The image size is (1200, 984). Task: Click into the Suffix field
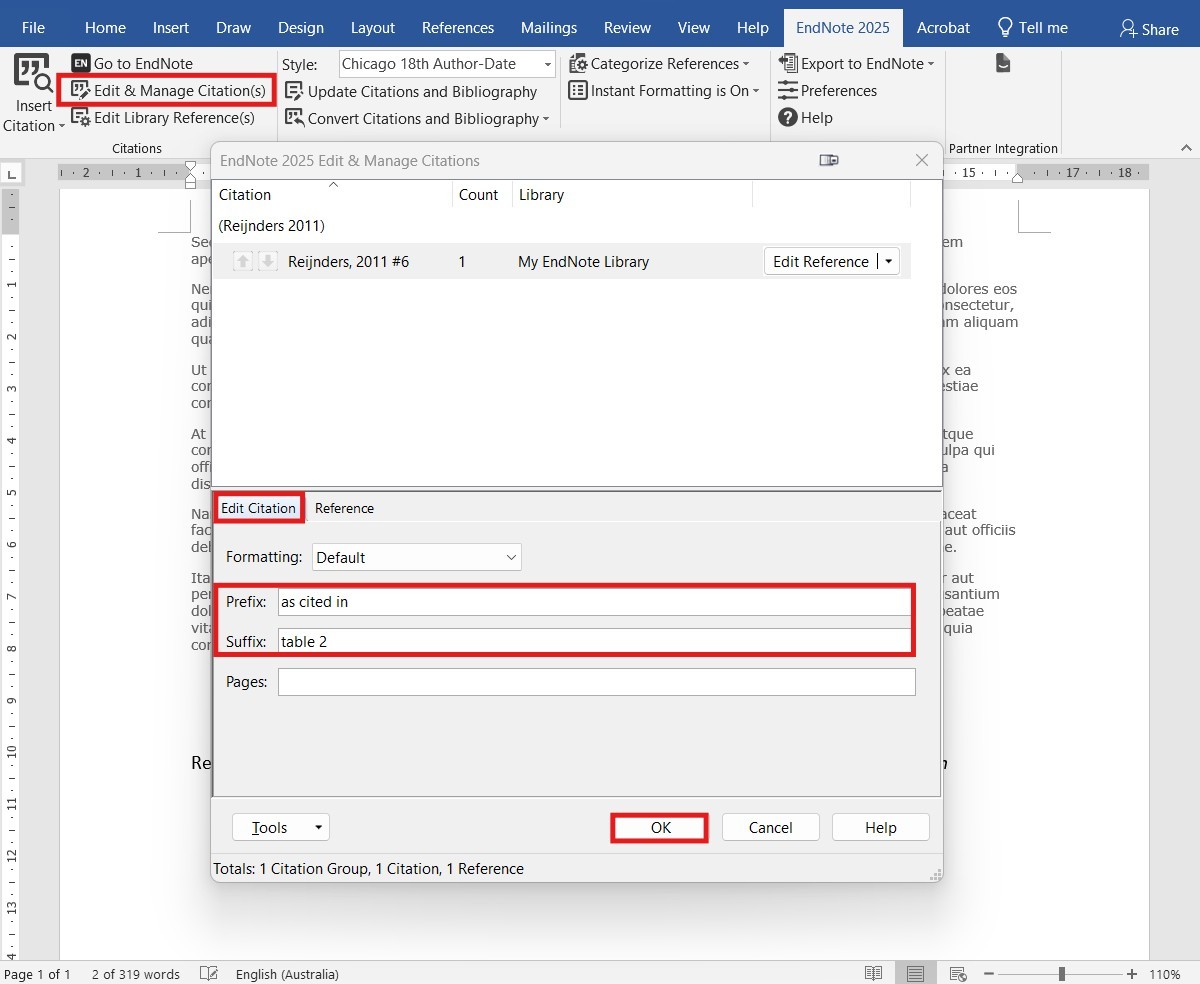(596, 641)
